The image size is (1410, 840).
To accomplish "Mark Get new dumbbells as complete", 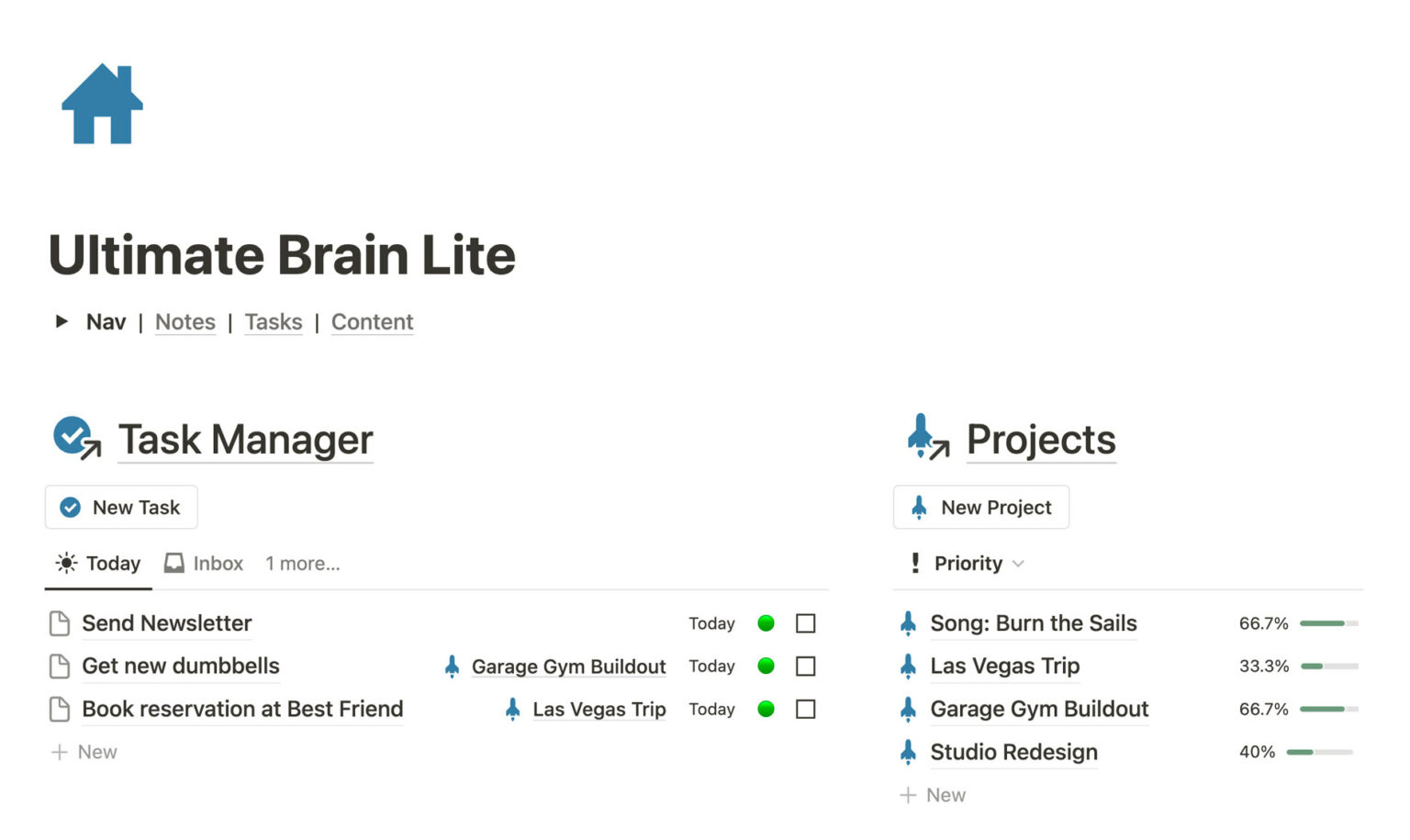I will pyautogui.click(x=805, y=666).
